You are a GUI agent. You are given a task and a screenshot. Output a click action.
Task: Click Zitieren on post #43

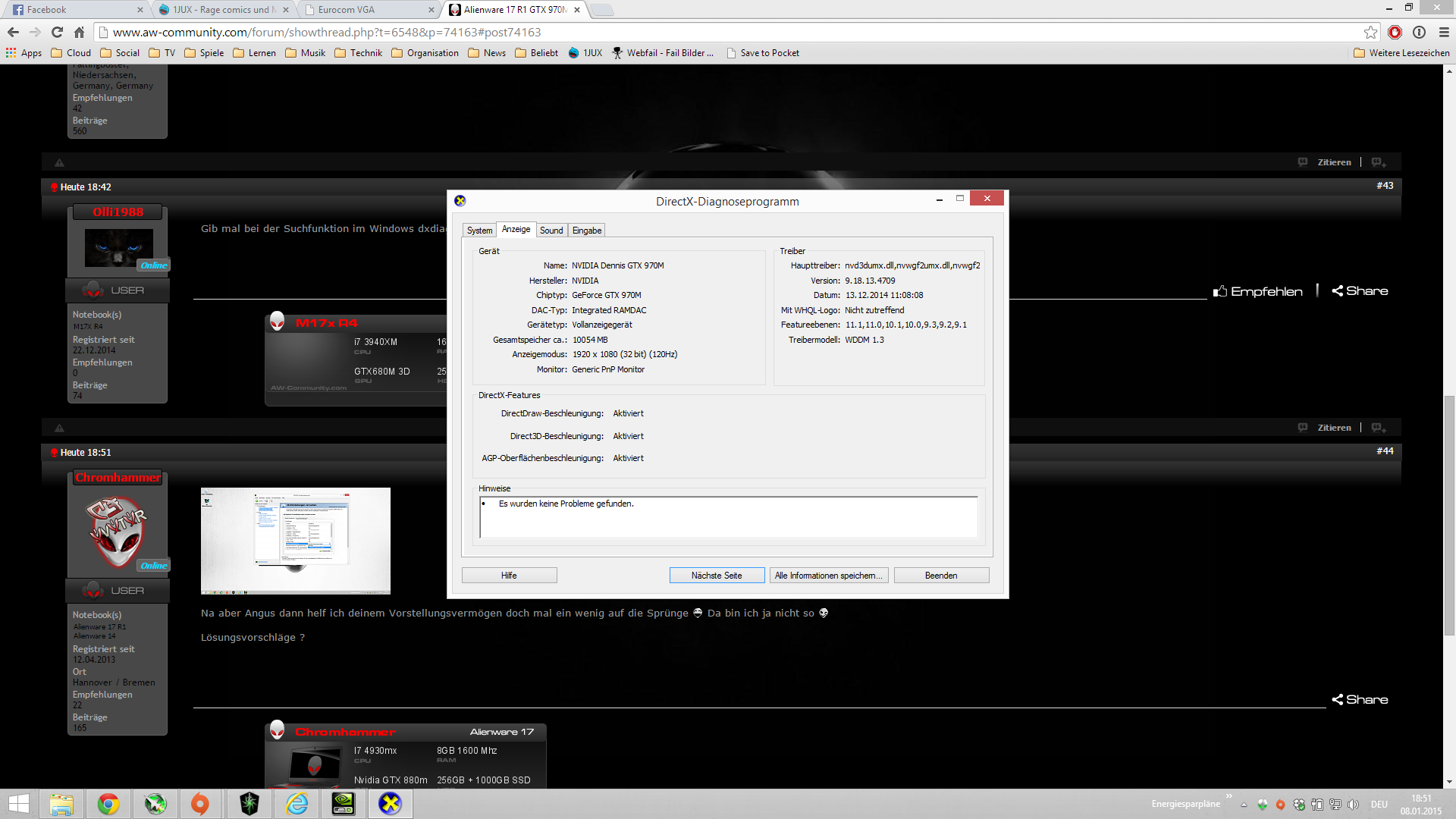1334,162
